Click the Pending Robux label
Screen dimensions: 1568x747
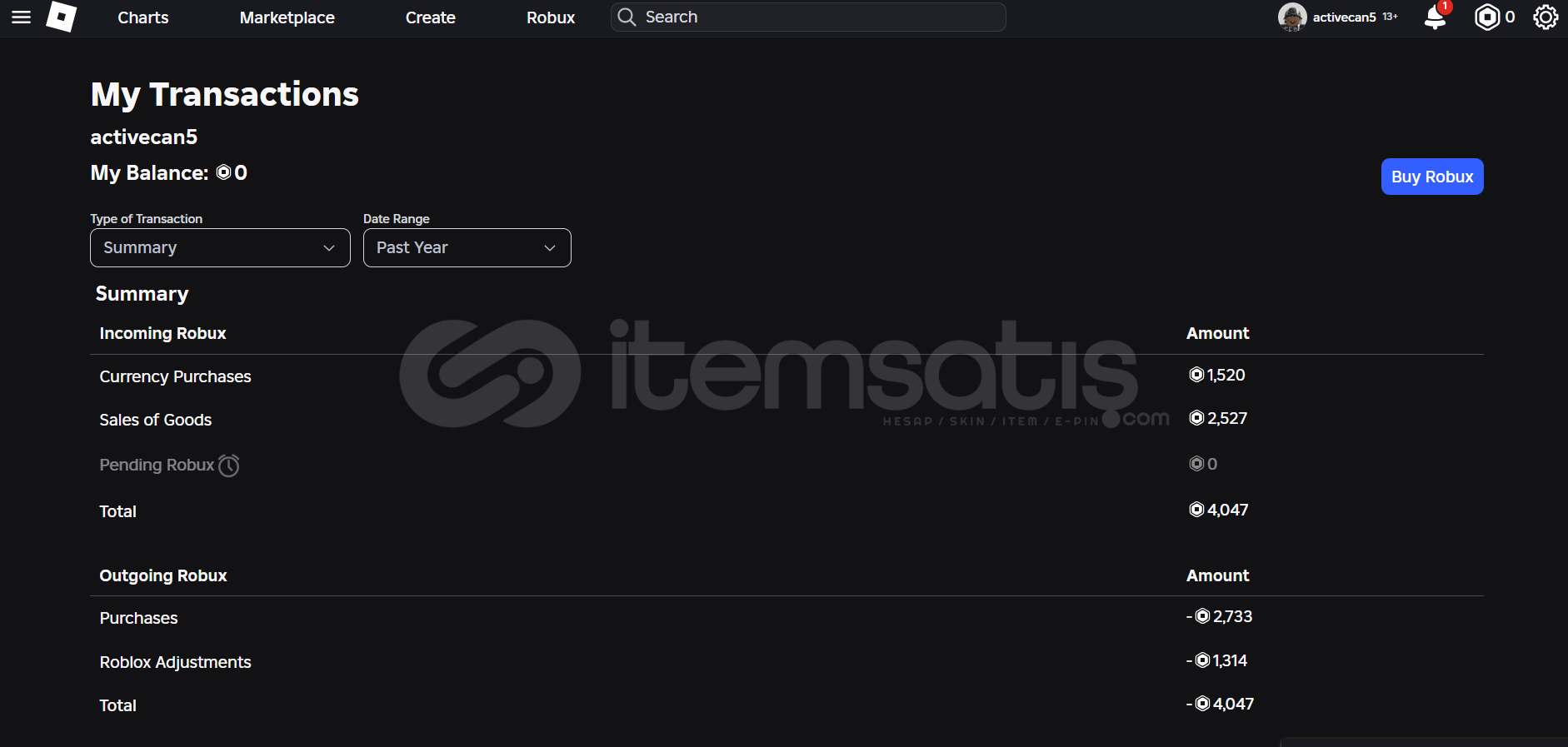(x=157, y=465)
